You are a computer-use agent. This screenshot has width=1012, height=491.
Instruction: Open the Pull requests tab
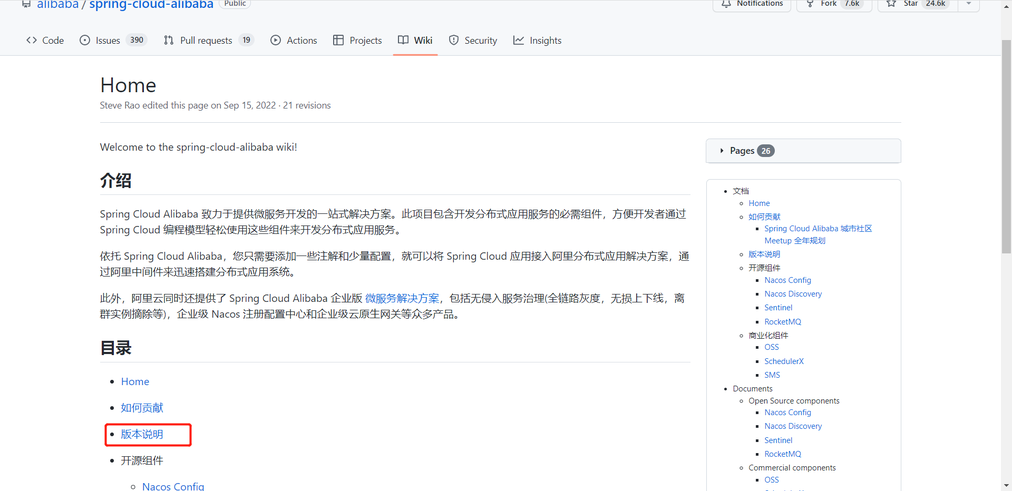[208, 40]
